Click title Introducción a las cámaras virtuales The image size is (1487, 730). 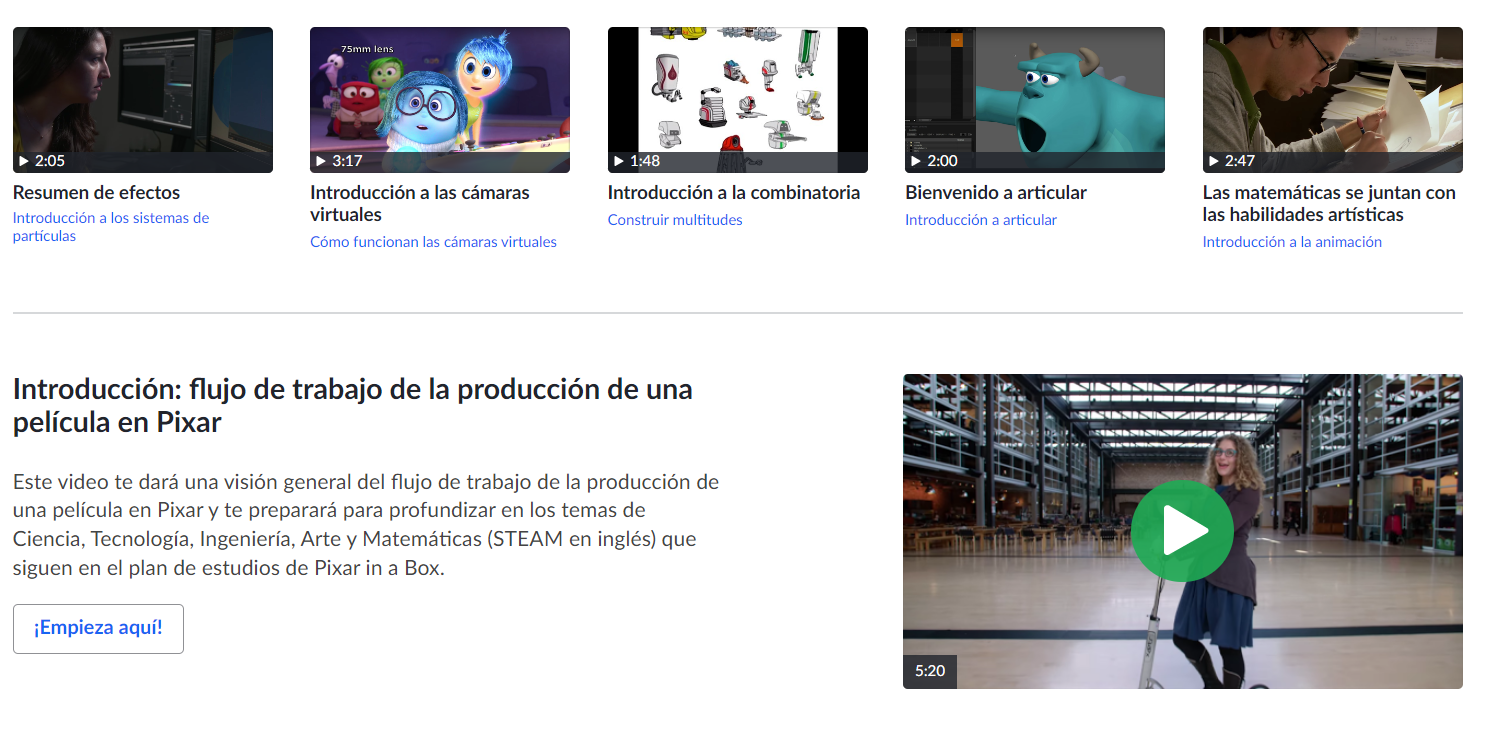click(420, 204)
